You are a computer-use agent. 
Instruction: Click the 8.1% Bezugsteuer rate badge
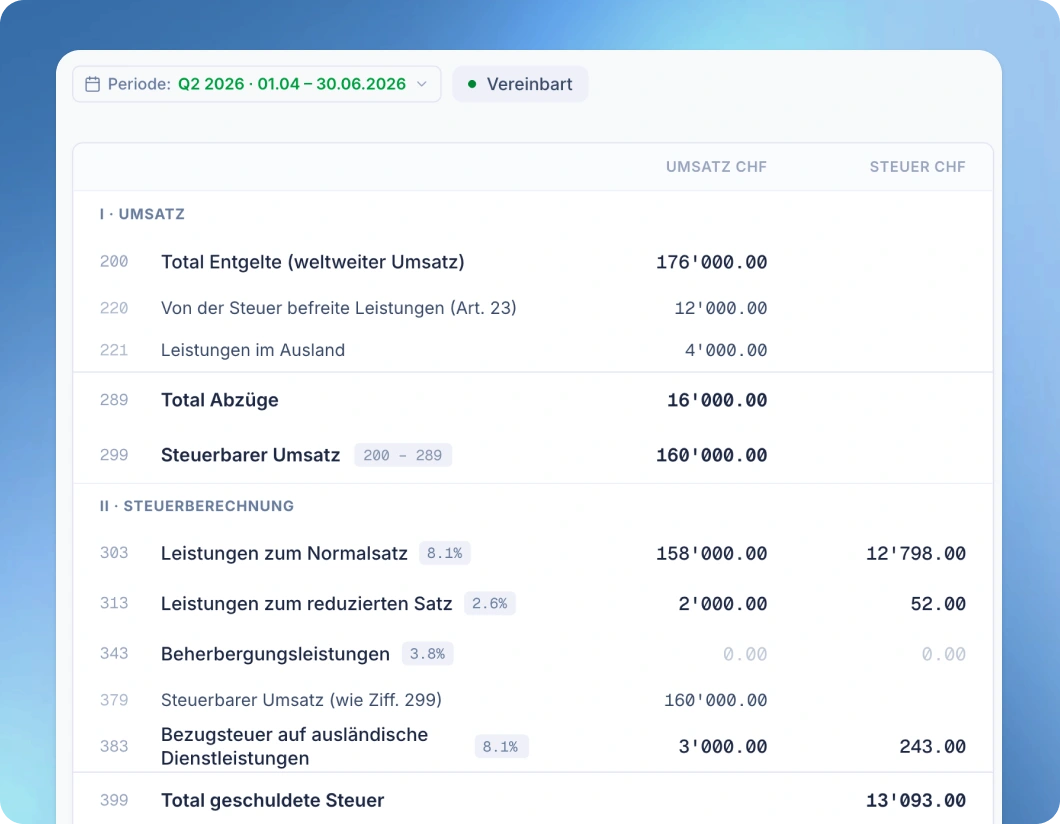[x=501, y=746]
